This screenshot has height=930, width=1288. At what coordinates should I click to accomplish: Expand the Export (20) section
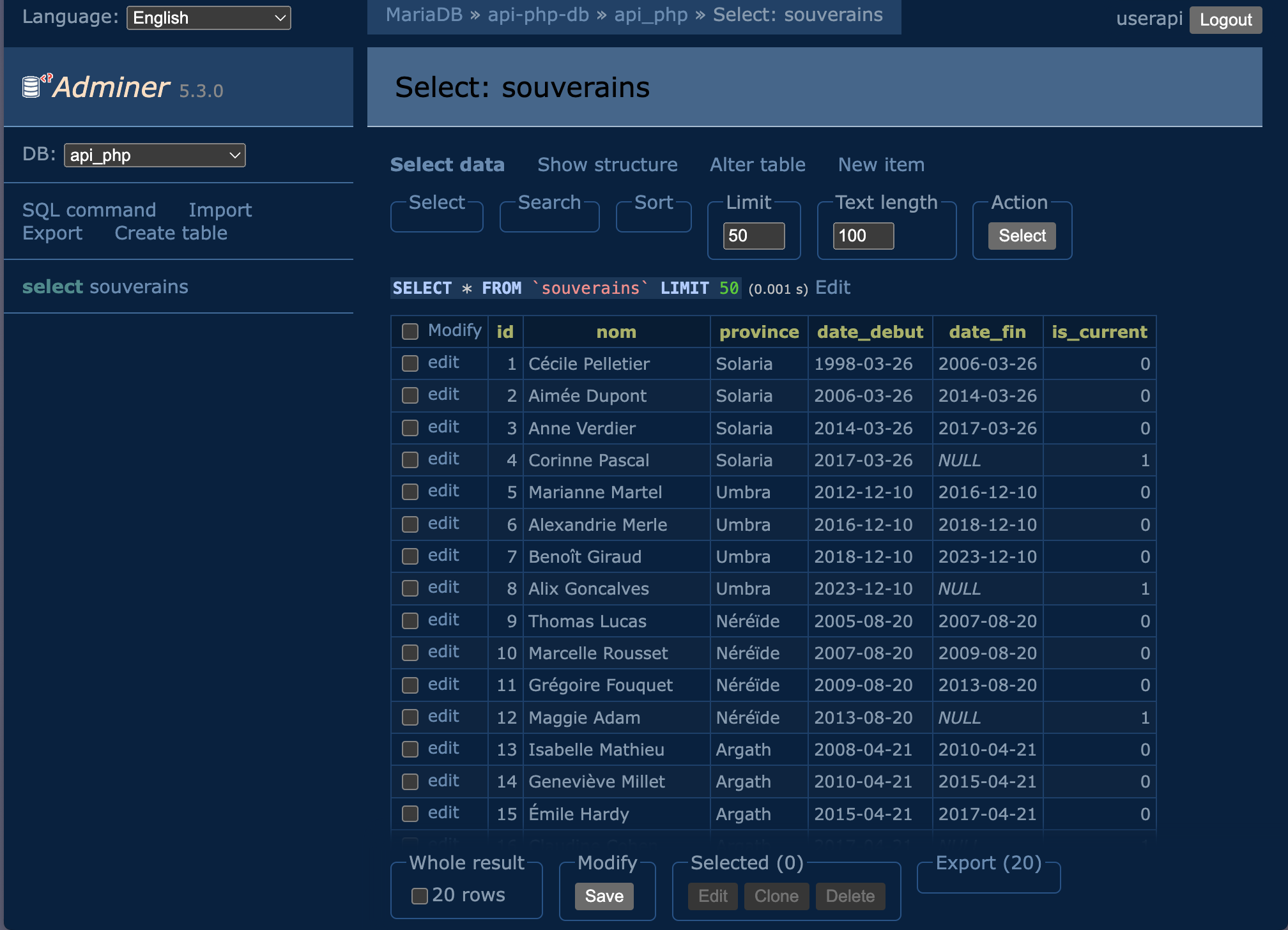pos(988,864)
